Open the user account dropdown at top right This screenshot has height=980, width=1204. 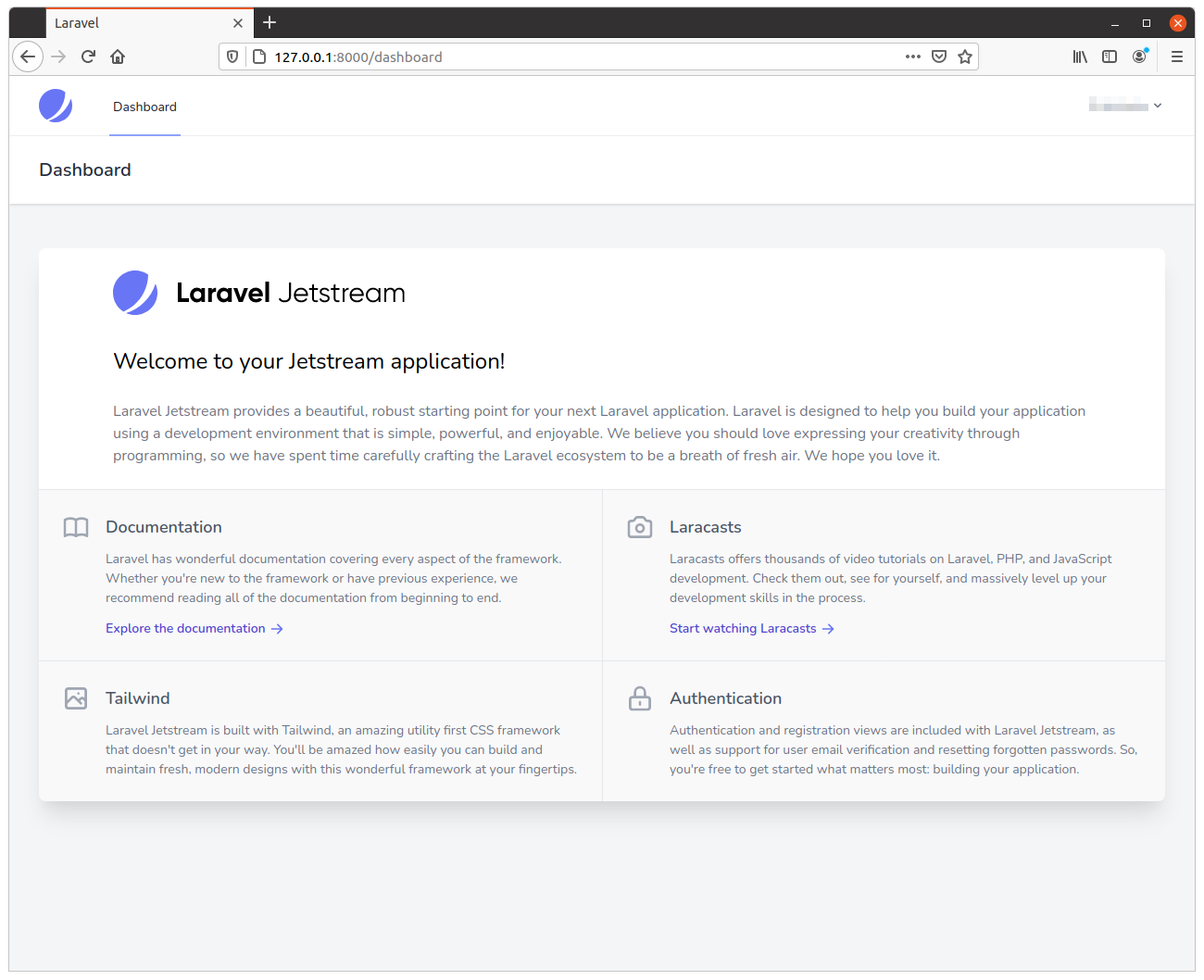pyautogui.click(x=1124, y=106)
